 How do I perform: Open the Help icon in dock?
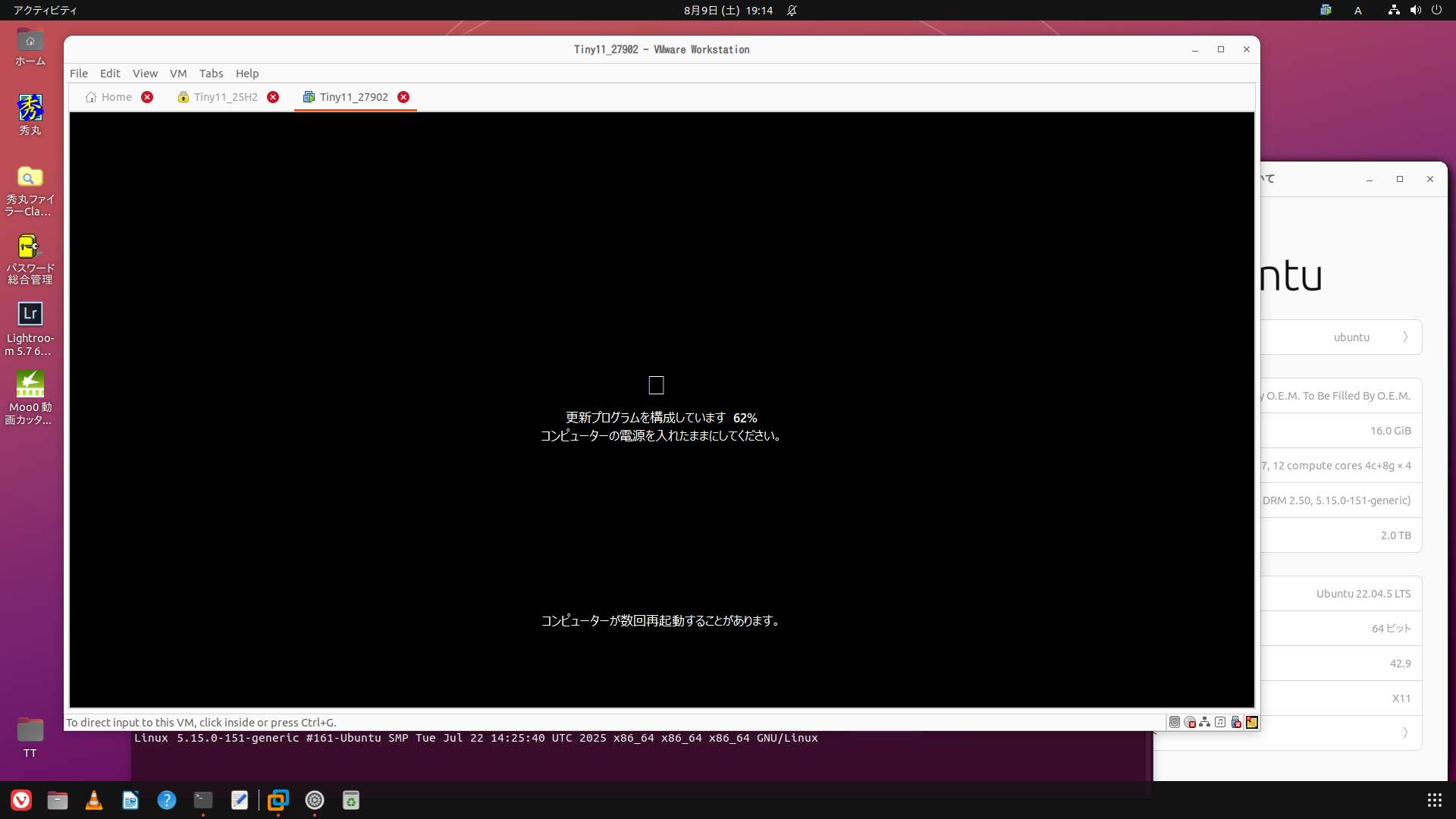[167, 800]
